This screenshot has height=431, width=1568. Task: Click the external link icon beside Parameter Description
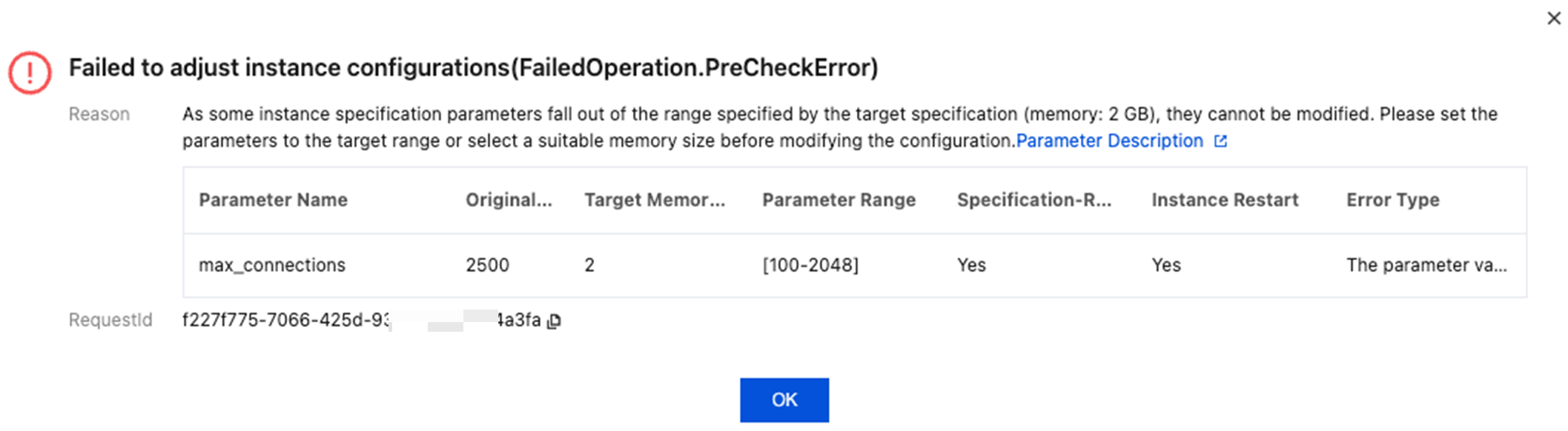1220,141
